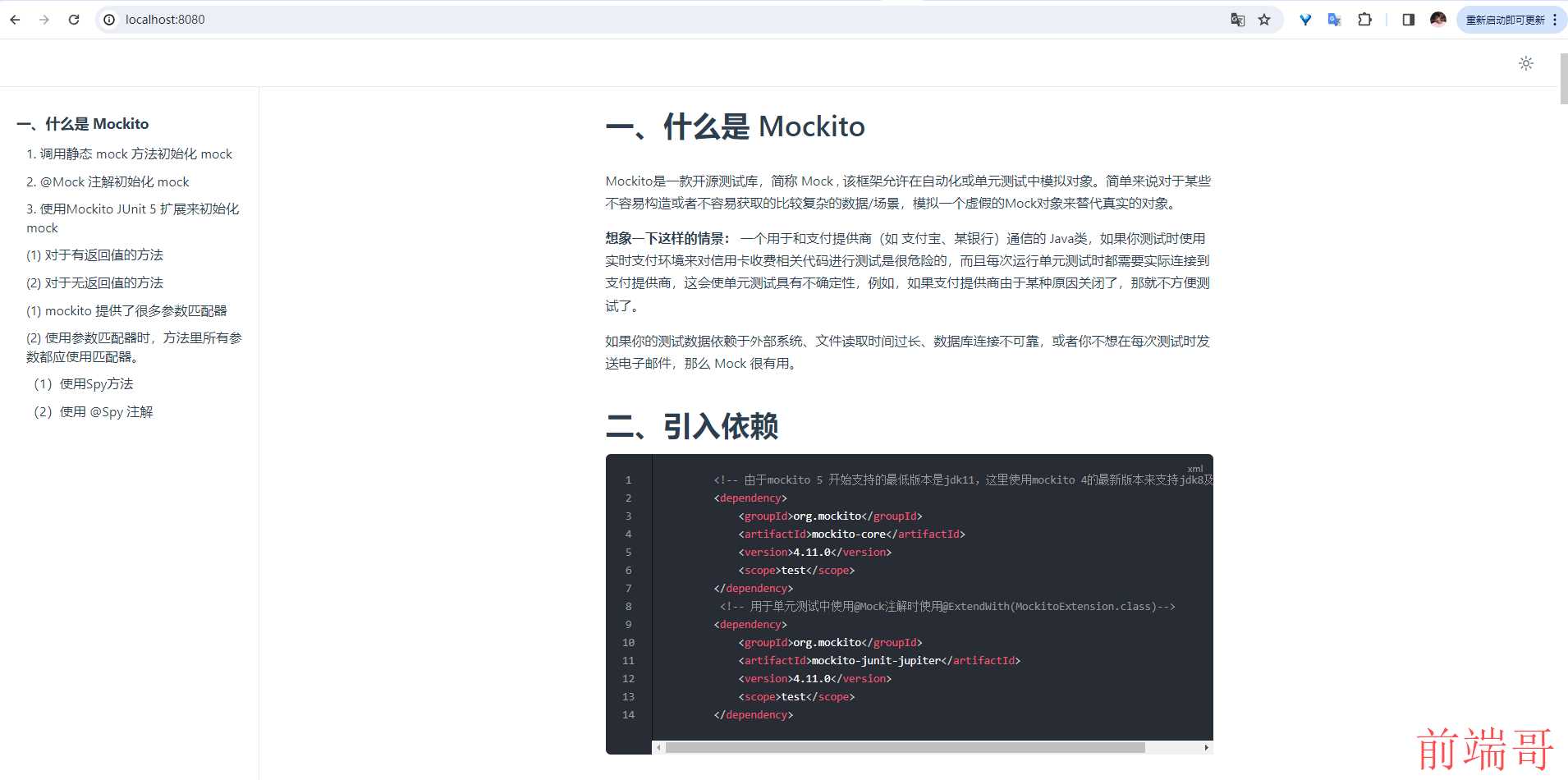Open Chrome three-dot menu

click(x=1555, y=20)
